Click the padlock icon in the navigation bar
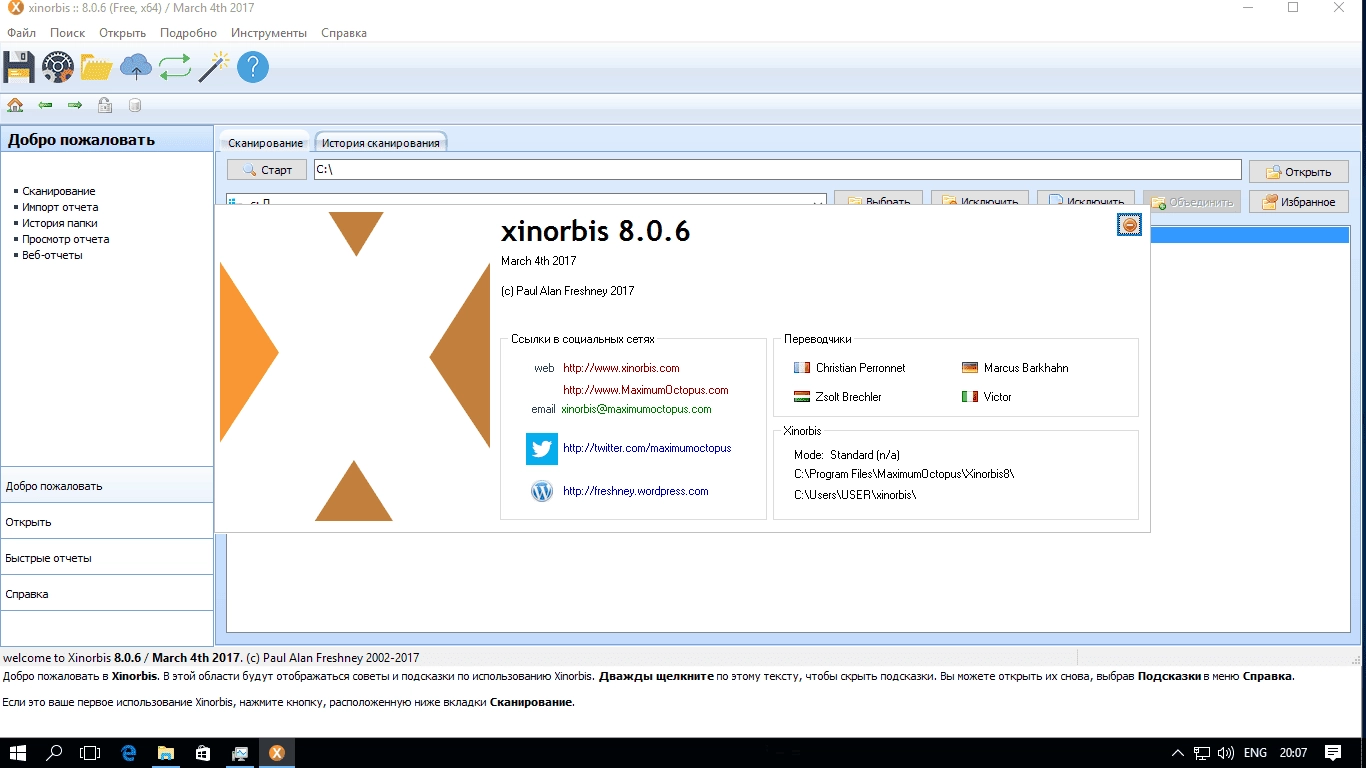 coord(105,105)
